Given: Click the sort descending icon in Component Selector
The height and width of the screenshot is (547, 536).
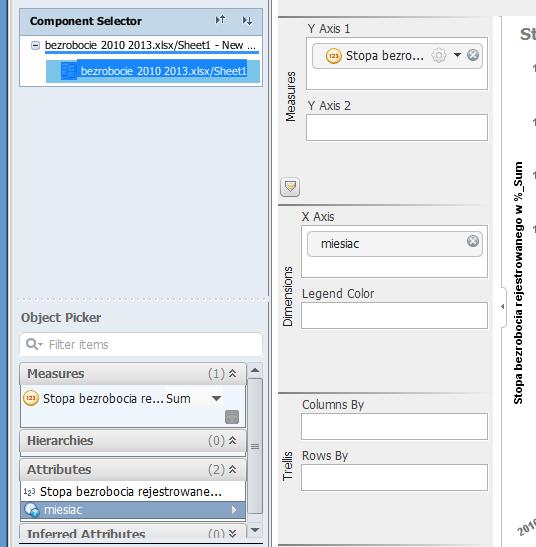Looking at the screenshot, I should tap(247, 21).
